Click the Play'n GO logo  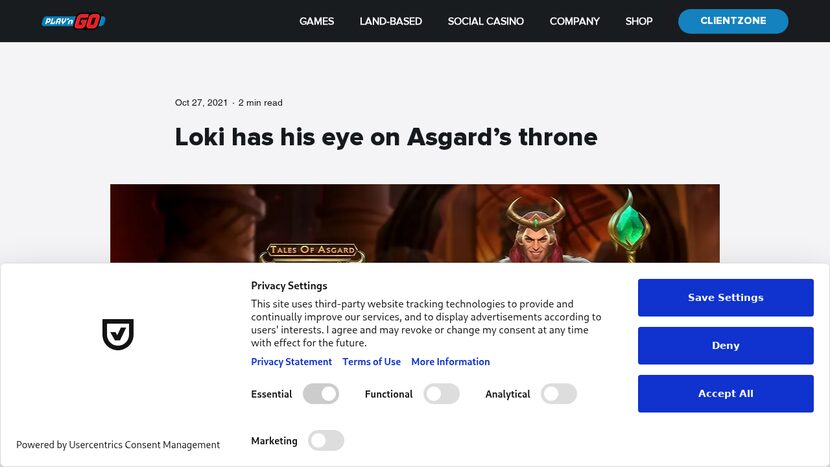(74, 21)
